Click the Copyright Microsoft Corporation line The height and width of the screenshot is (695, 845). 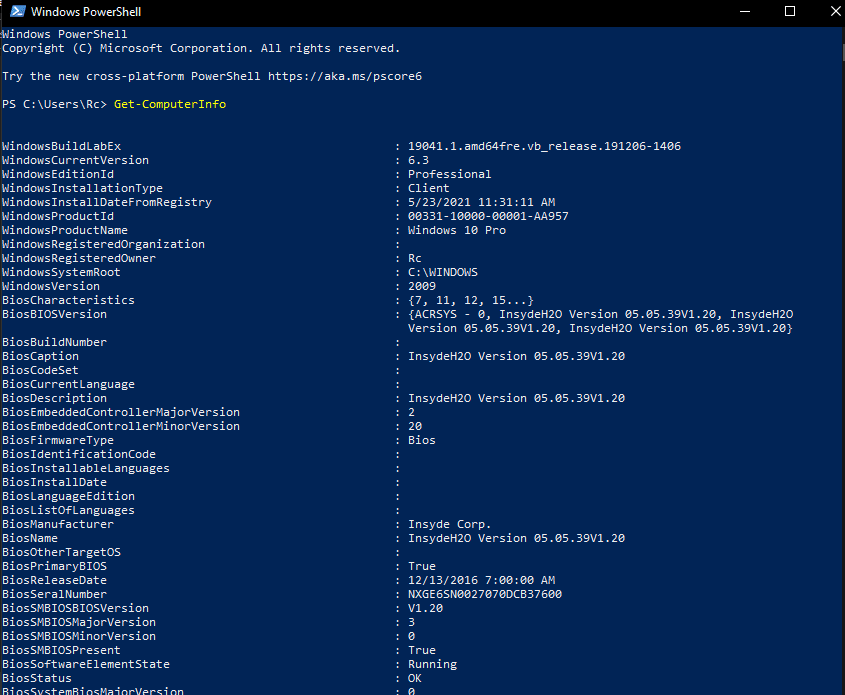click(x=201, y=48)
